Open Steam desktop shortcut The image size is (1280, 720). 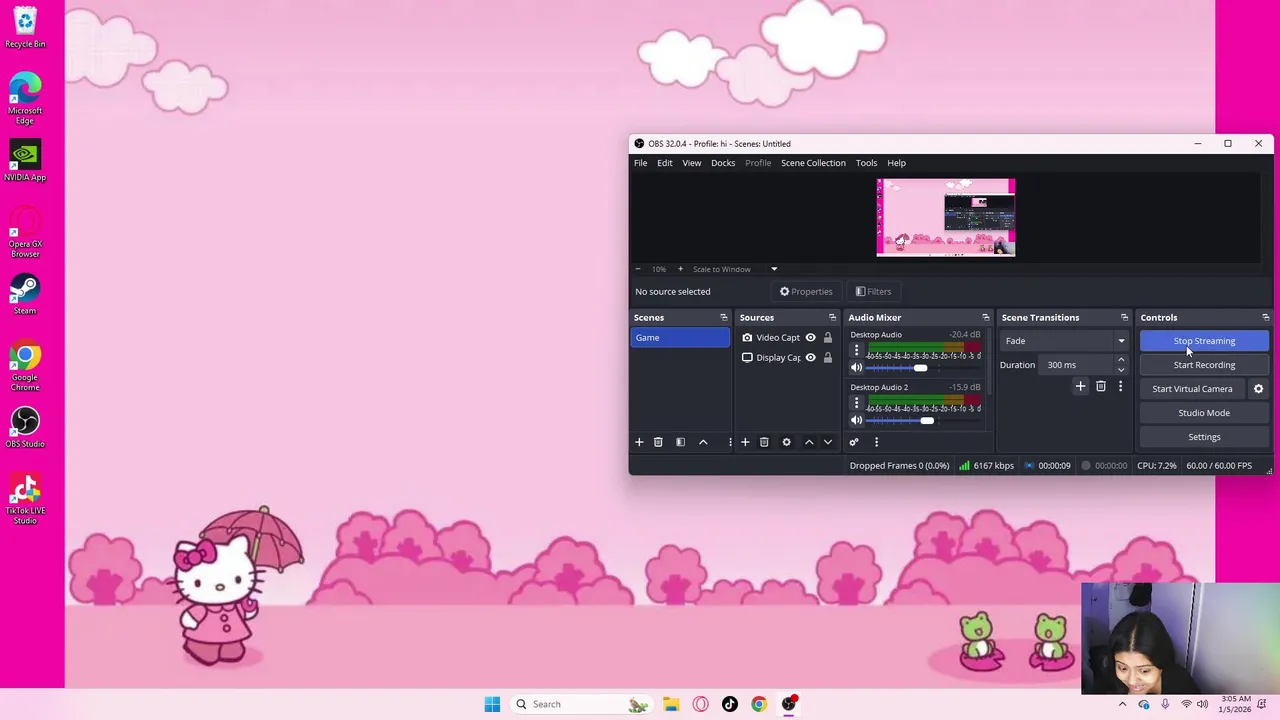(25, 295)
